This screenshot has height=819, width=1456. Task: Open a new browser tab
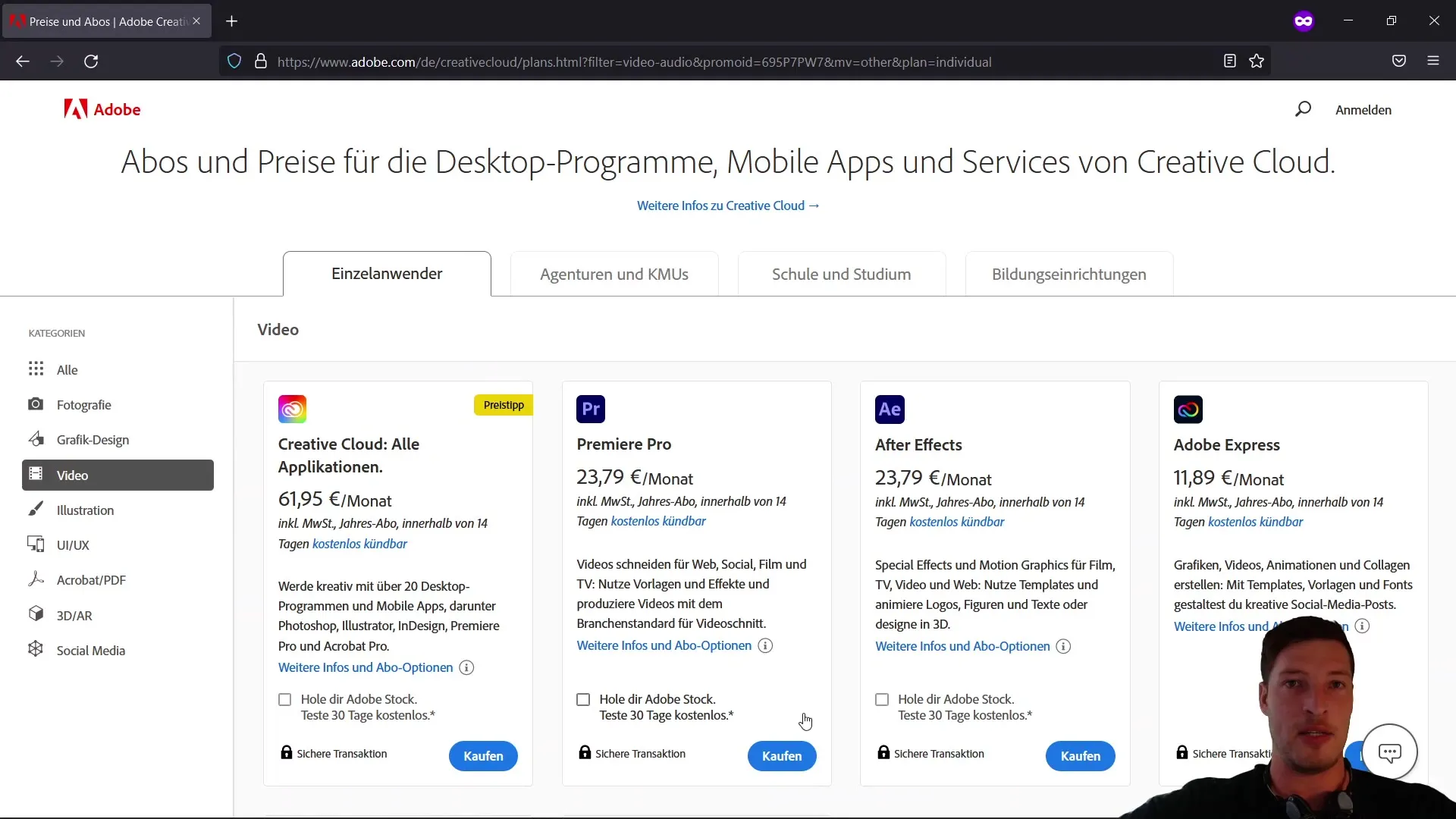(x=232, y=21)
